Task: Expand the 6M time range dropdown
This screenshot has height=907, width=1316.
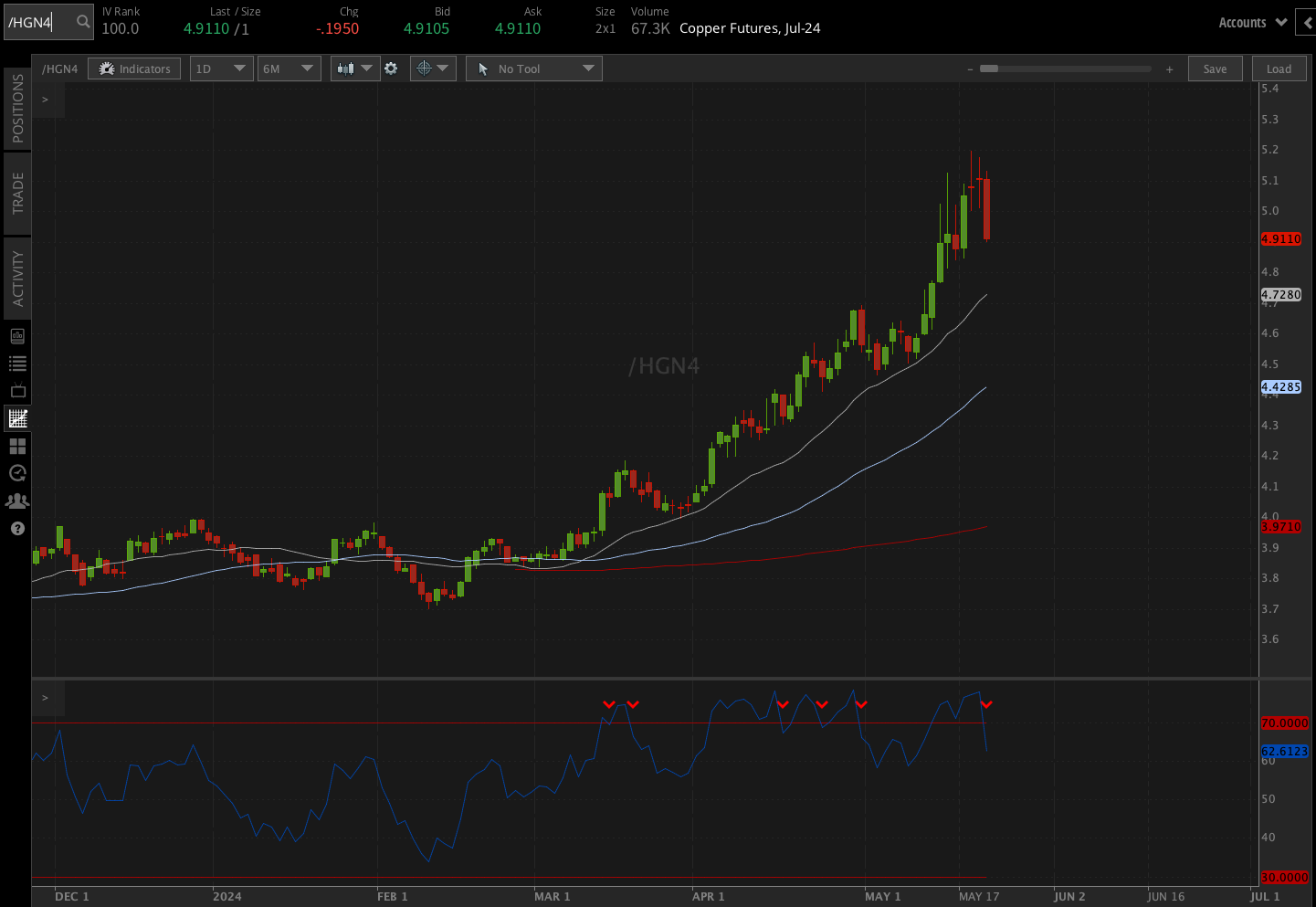Action: pyautogui.click(x=288, y=69)
